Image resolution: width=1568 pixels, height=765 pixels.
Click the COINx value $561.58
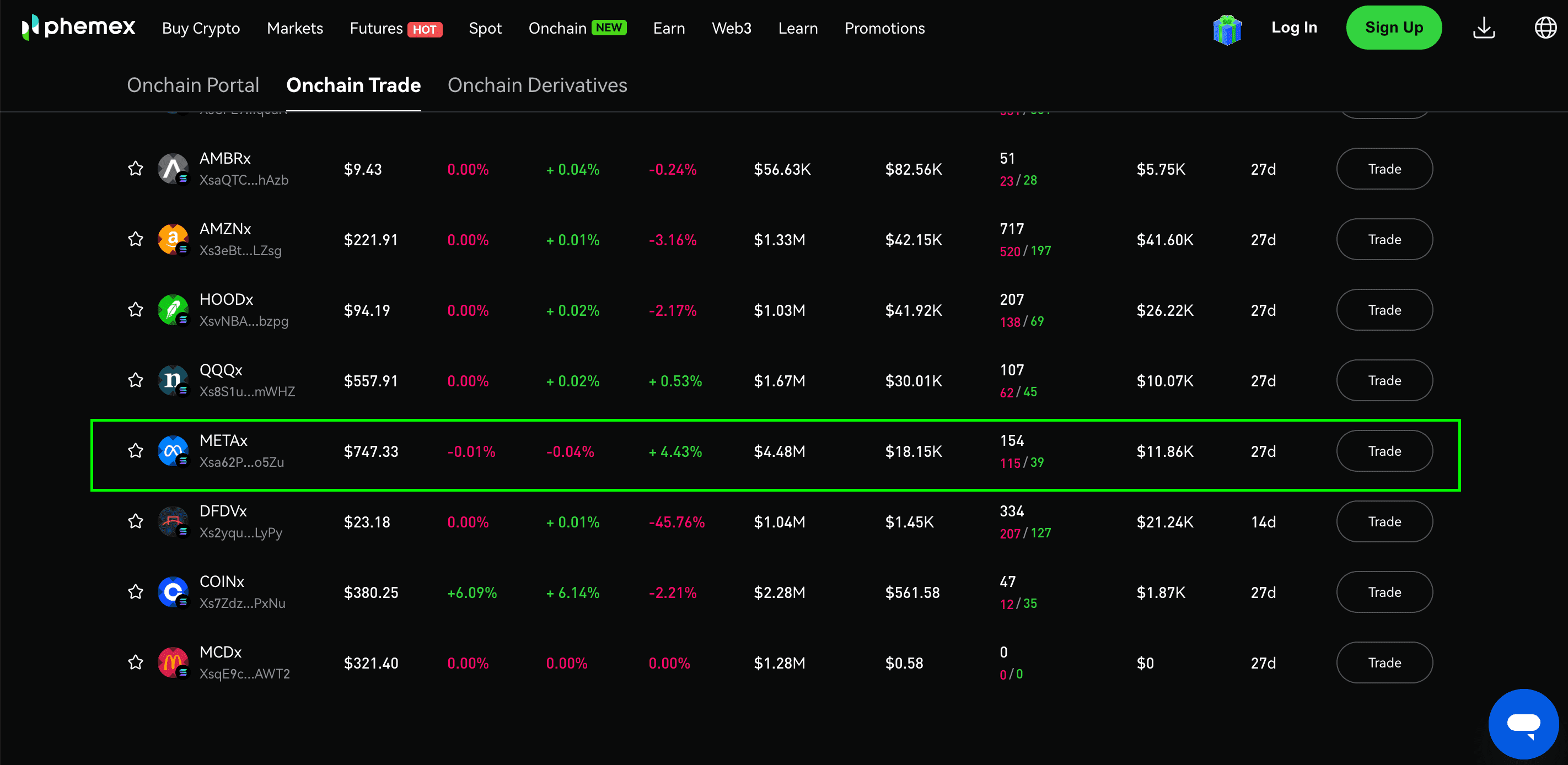912,593
